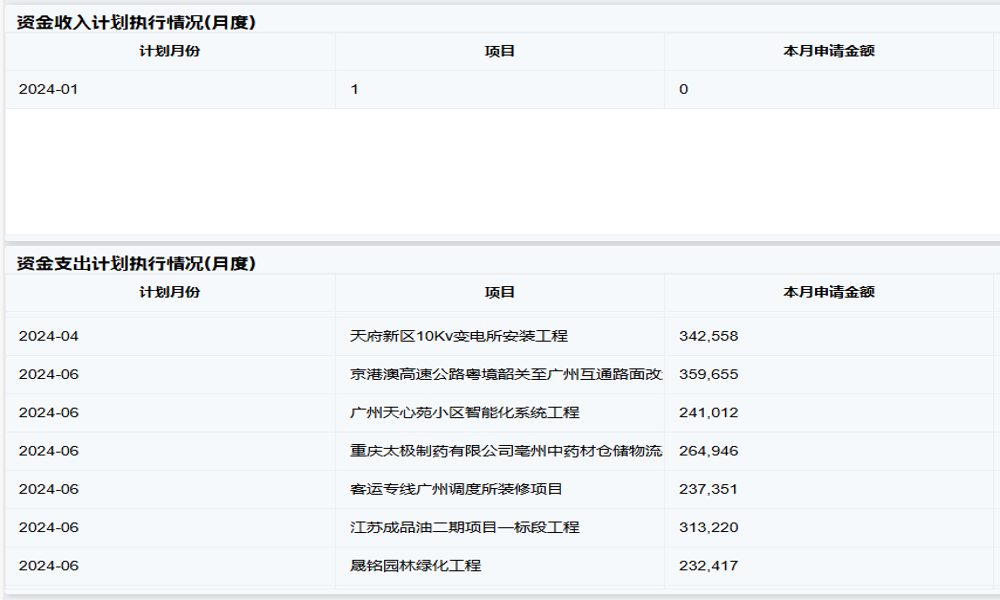Click 项目 header in expense plan table
Viewport: 1000px width, 600px height.
[x=499, y=292]
